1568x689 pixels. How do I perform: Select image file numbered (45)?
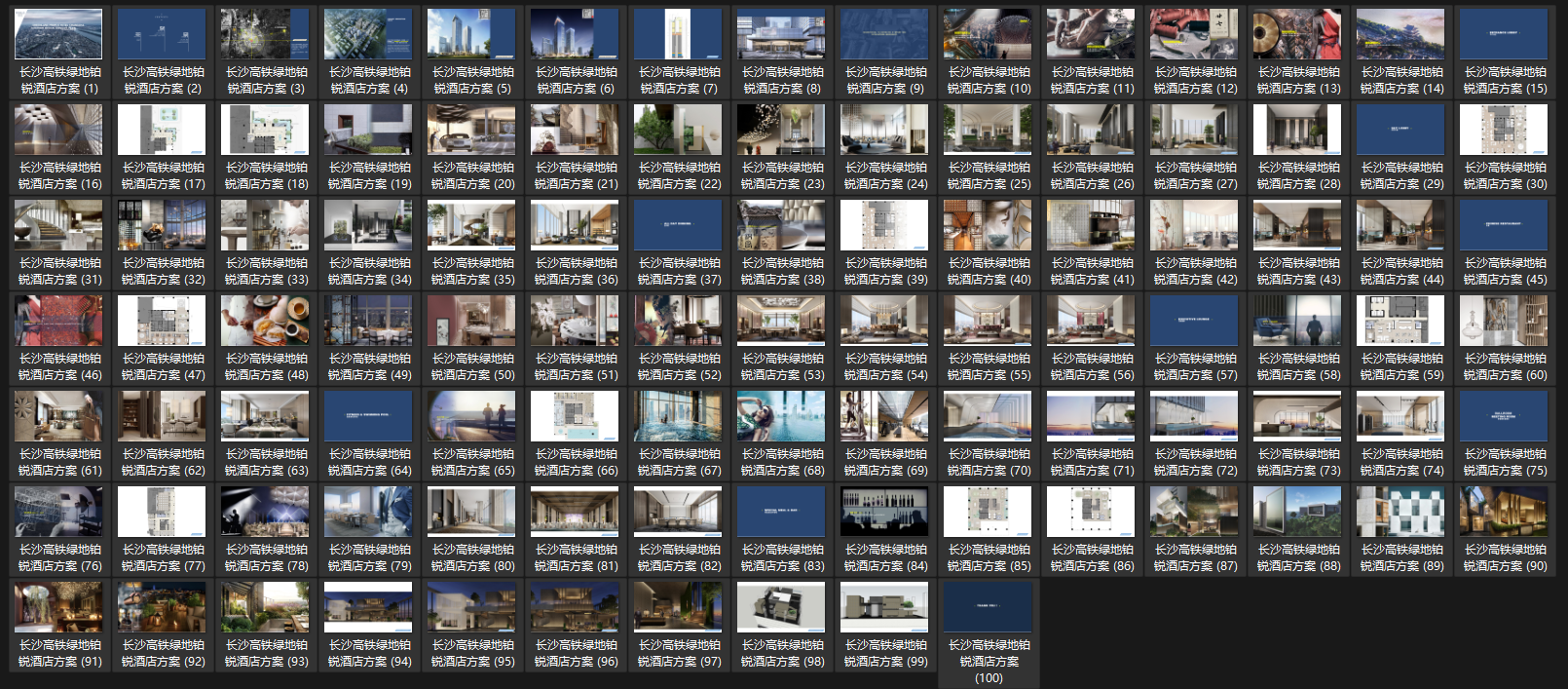coord(1505,226)
